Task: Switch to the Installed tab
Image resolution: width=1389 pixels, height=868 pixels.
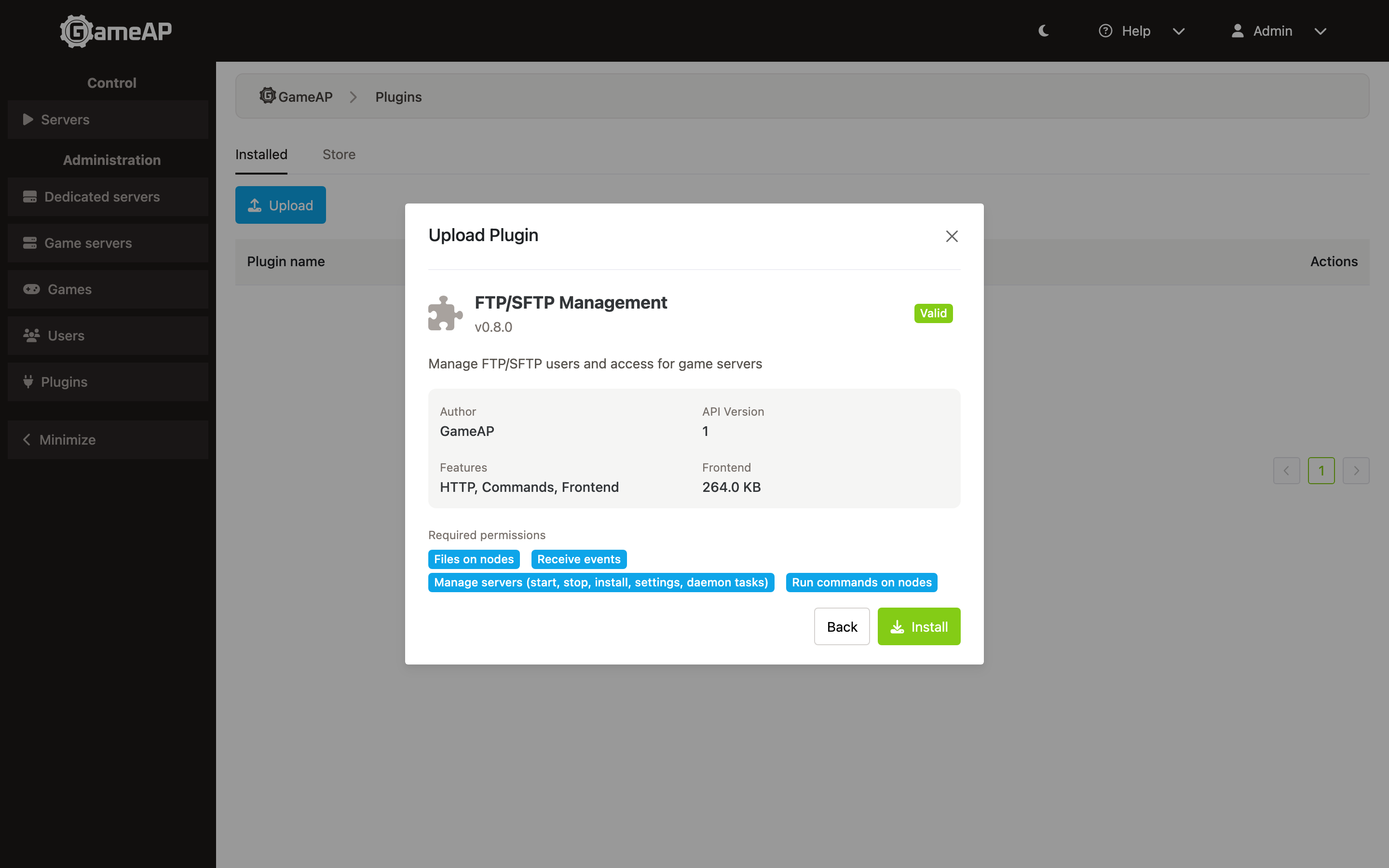Action: (x=261, y=154)
